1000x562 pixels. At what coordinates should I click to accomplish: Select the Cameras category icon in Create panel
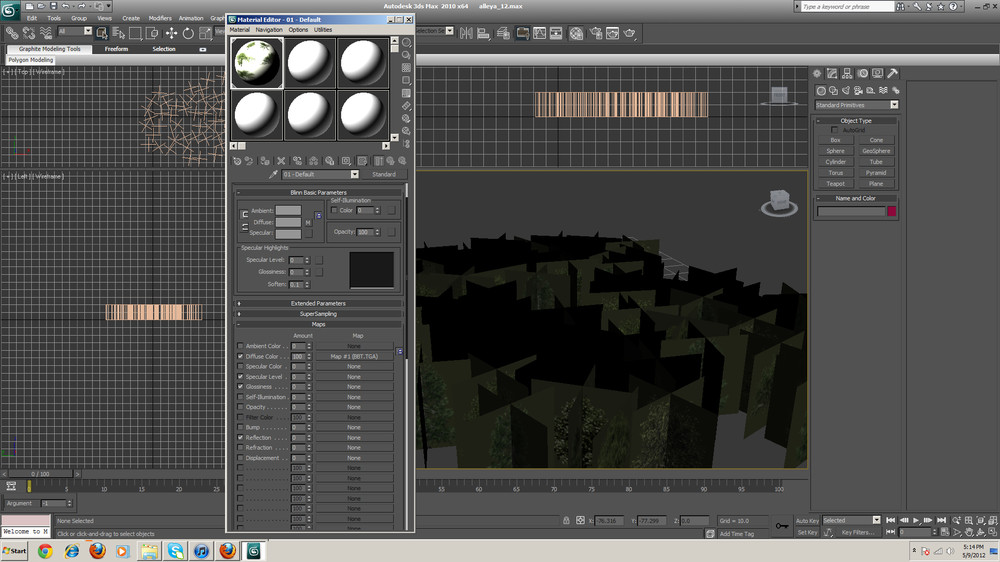(x=858, y=89)
